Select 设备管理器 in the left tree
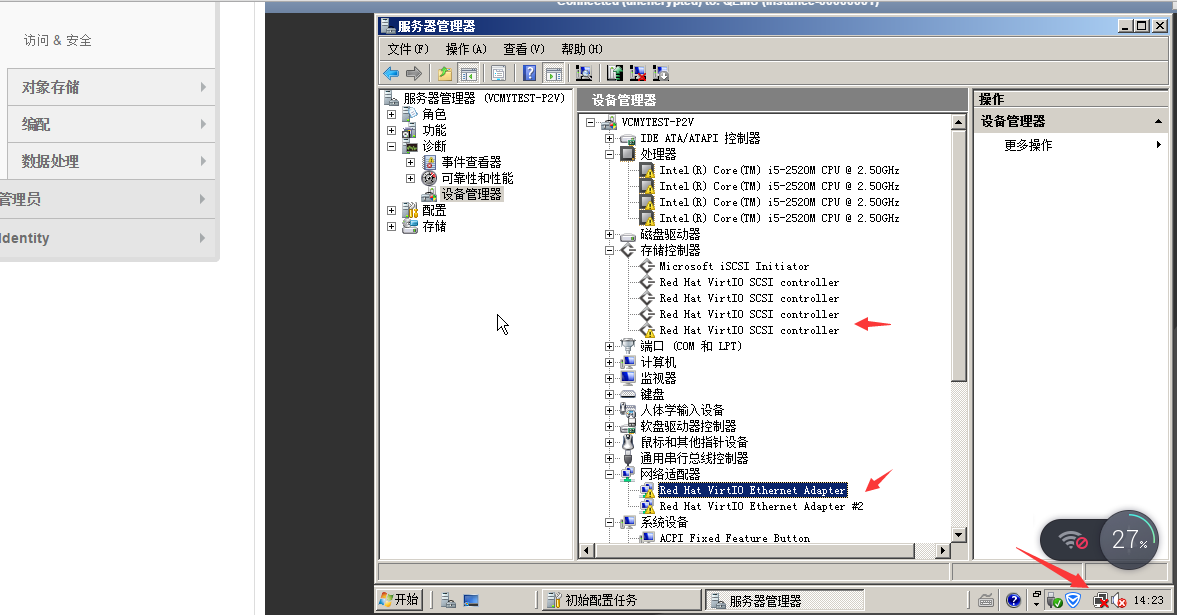Screen dimensions: 1177x615 471,194
